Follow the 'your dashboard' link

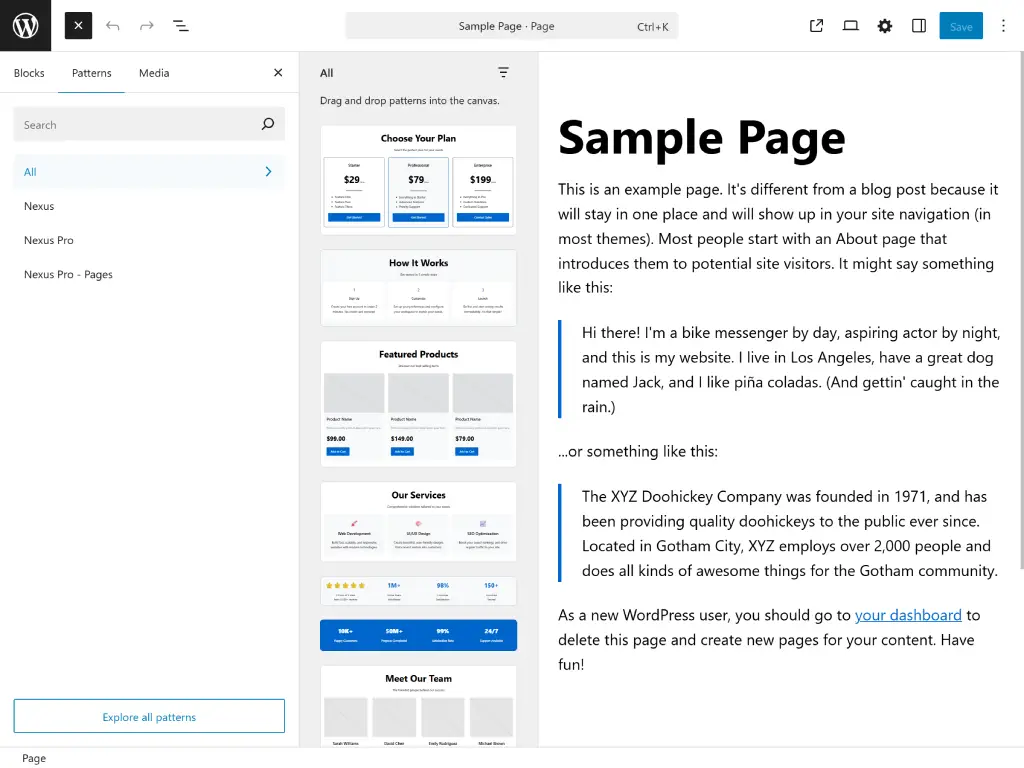[908, 615]
